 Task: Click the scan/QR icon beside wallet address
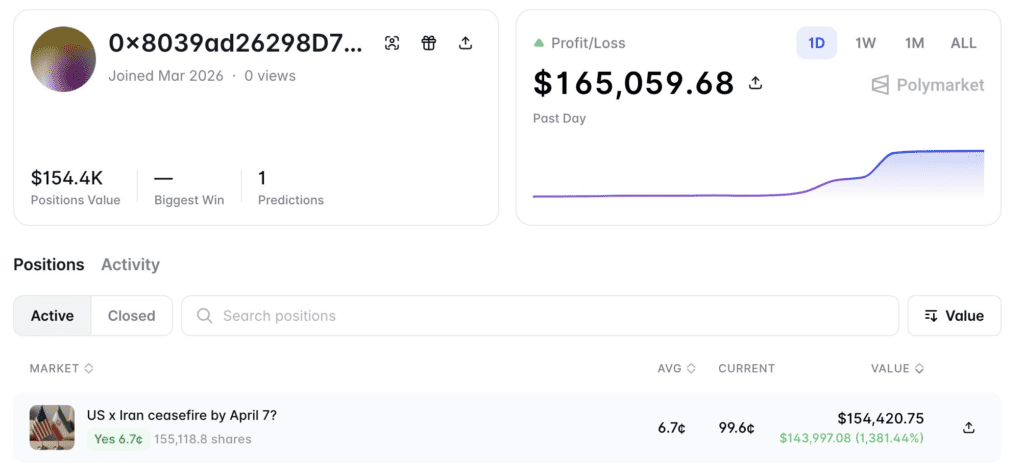point(392,43)
